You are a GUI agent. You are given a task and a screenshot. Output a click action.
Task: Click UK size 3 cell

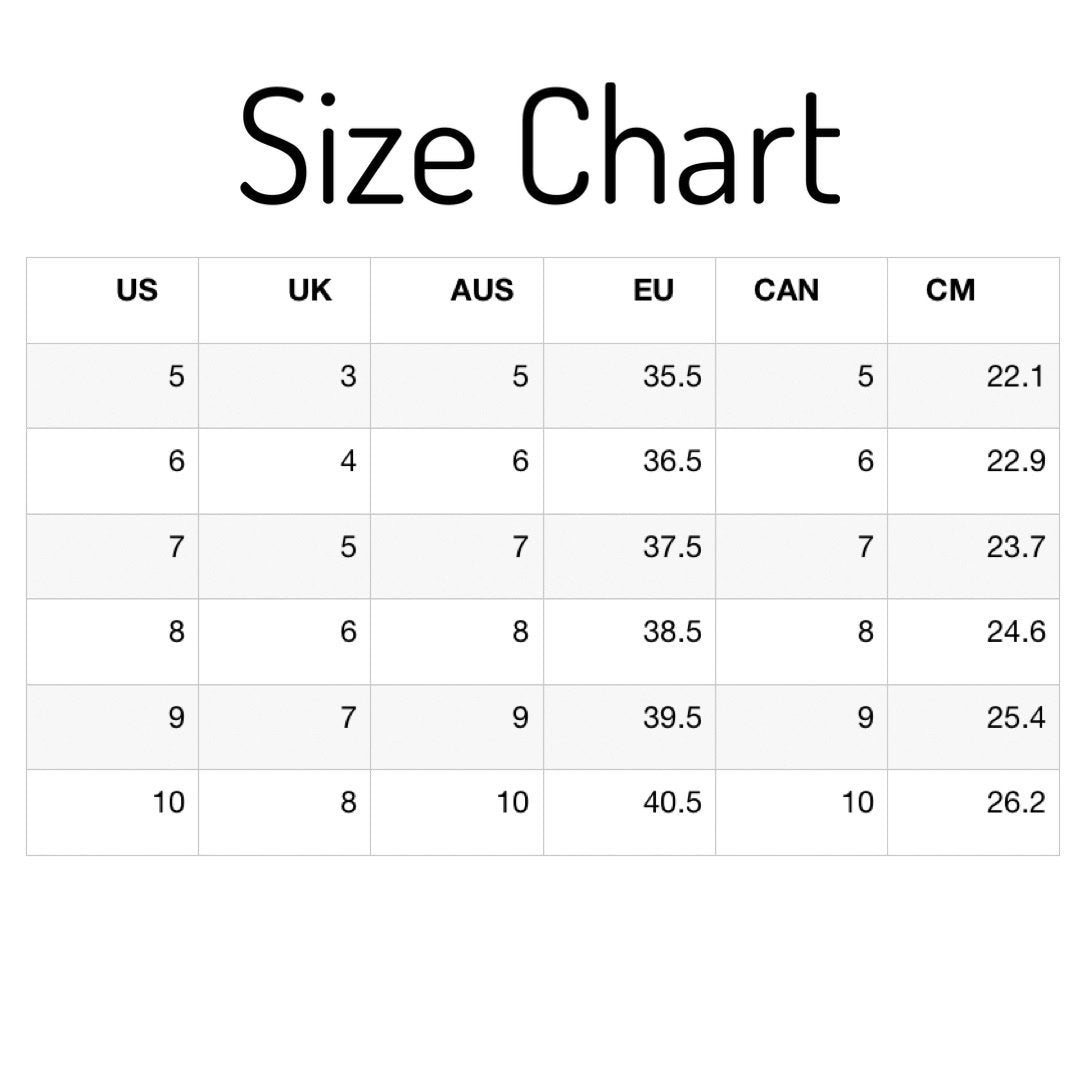pos(347,376)
